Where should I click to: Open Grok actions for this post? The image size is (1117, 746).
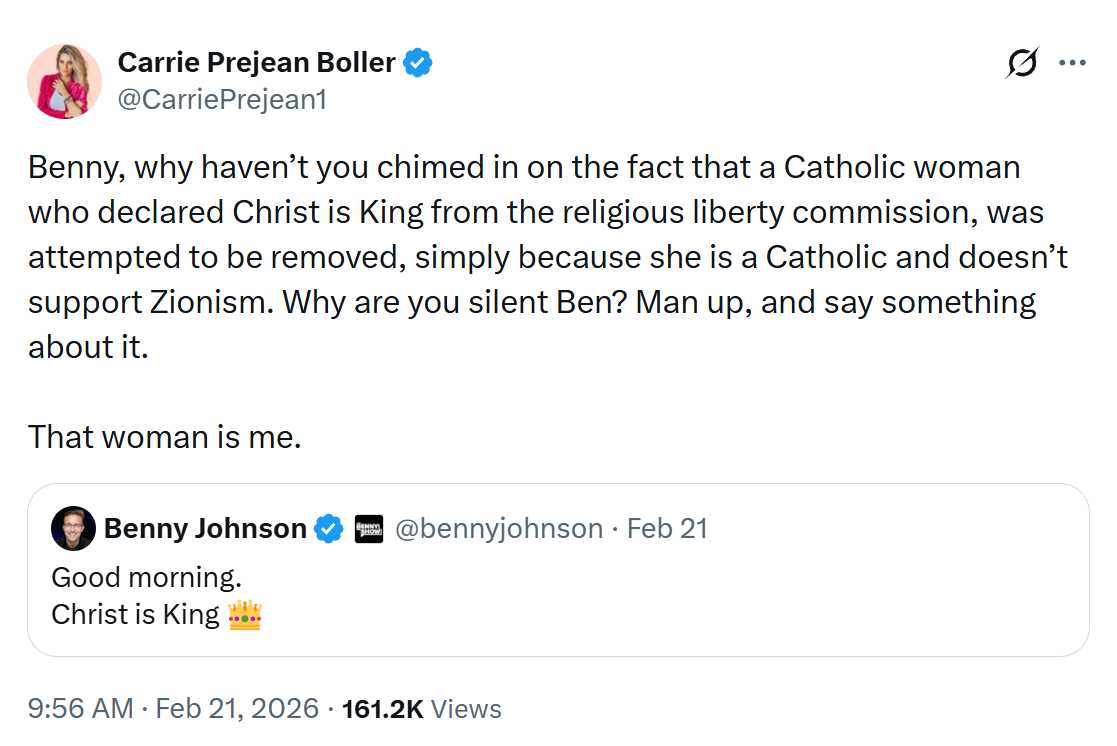1022,63
